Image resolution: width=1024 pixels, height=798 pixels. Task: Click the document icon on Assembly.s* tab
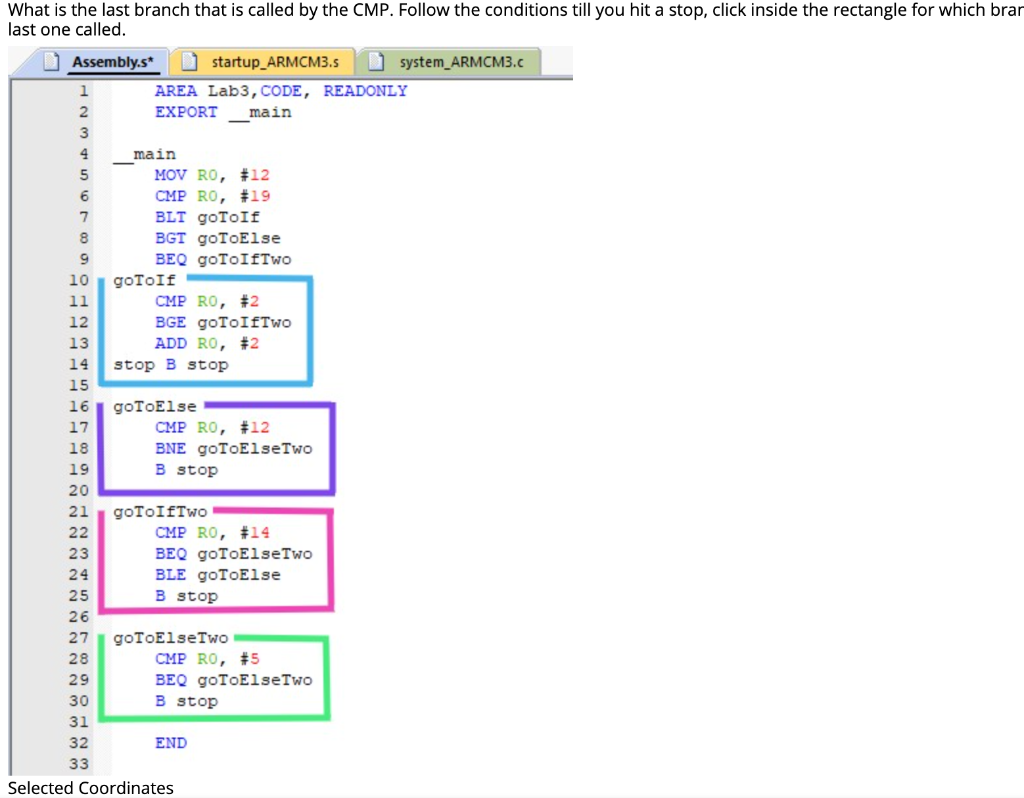click(x=52, y=61)
